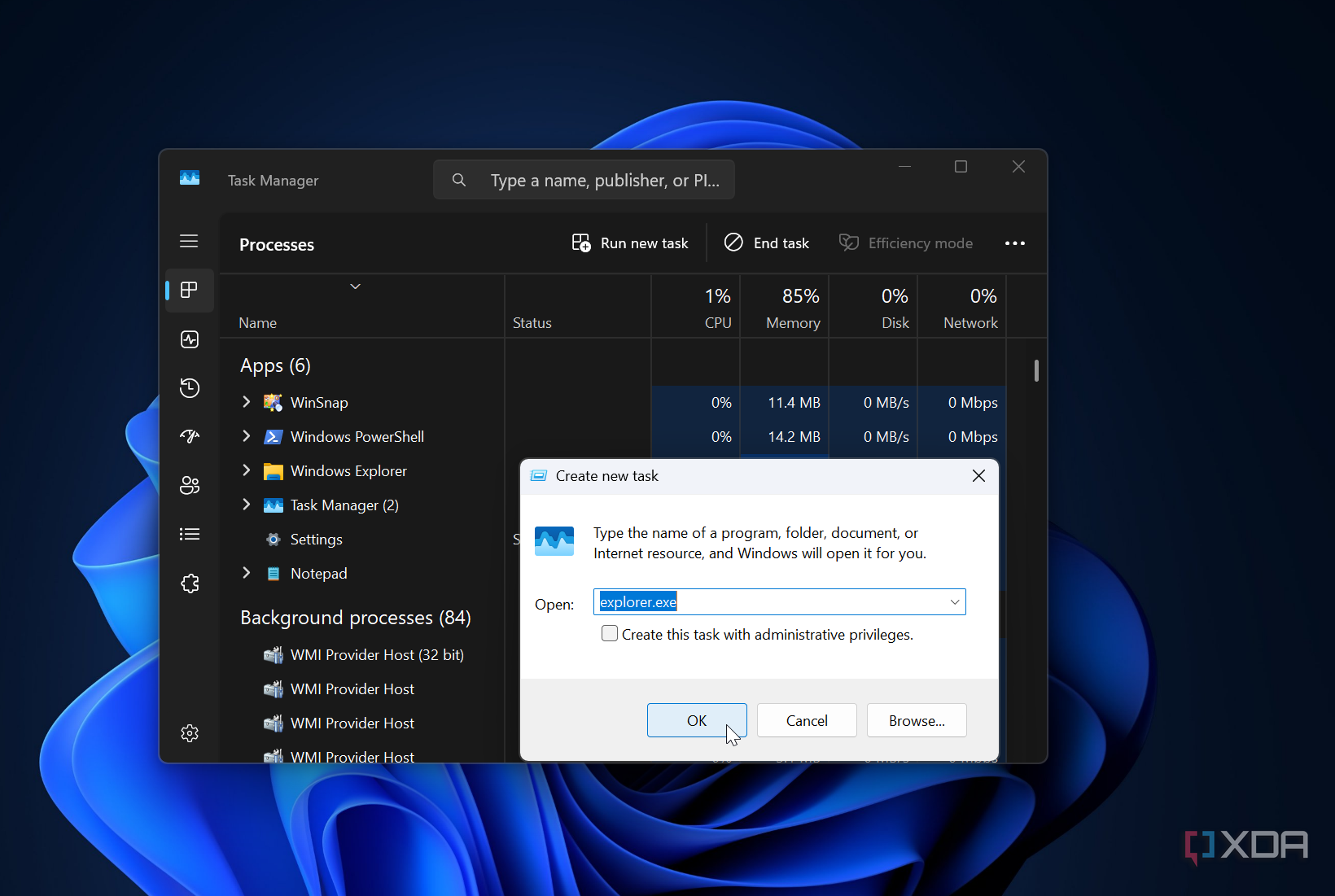Click the process list scrollbar thumb
The height and width of the screenshot is (896, 1335).
point(1035,371)
